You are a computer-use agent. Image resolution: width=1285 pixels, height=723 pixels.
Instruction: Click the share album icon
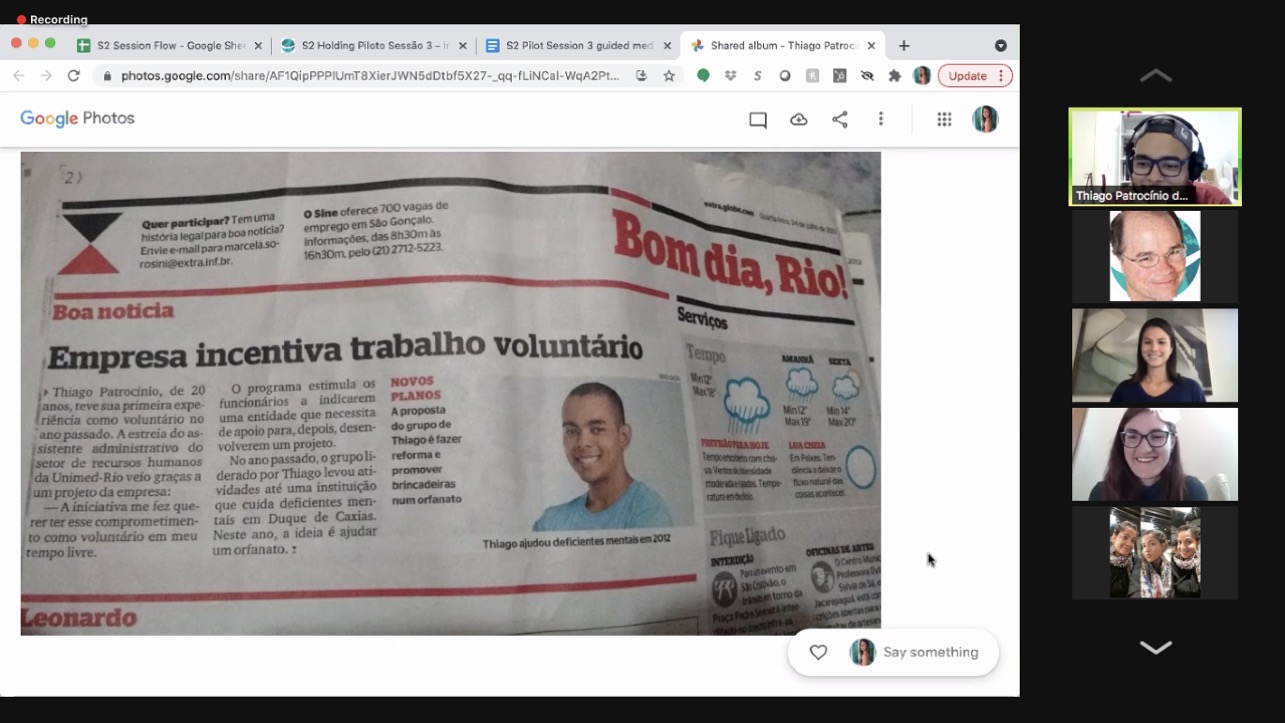coord(840,120)
